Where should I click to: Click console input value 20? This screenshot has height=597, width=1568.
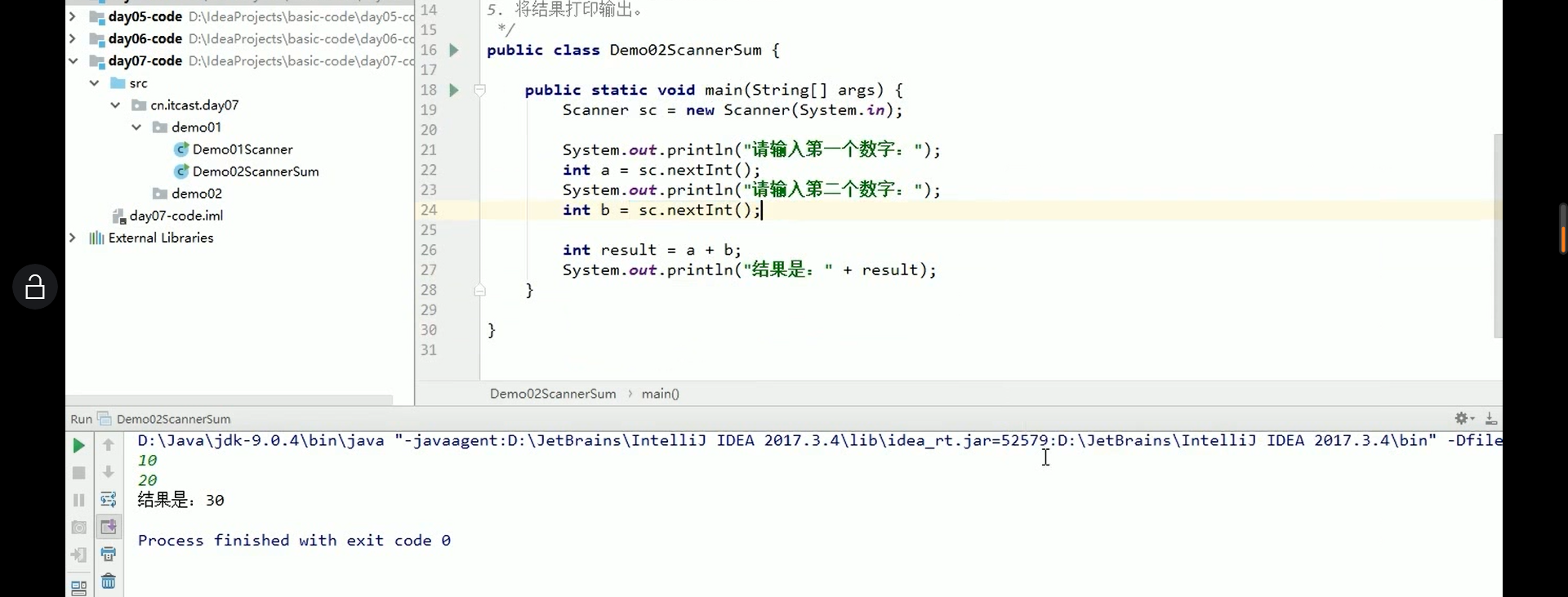tap(147, 480)
